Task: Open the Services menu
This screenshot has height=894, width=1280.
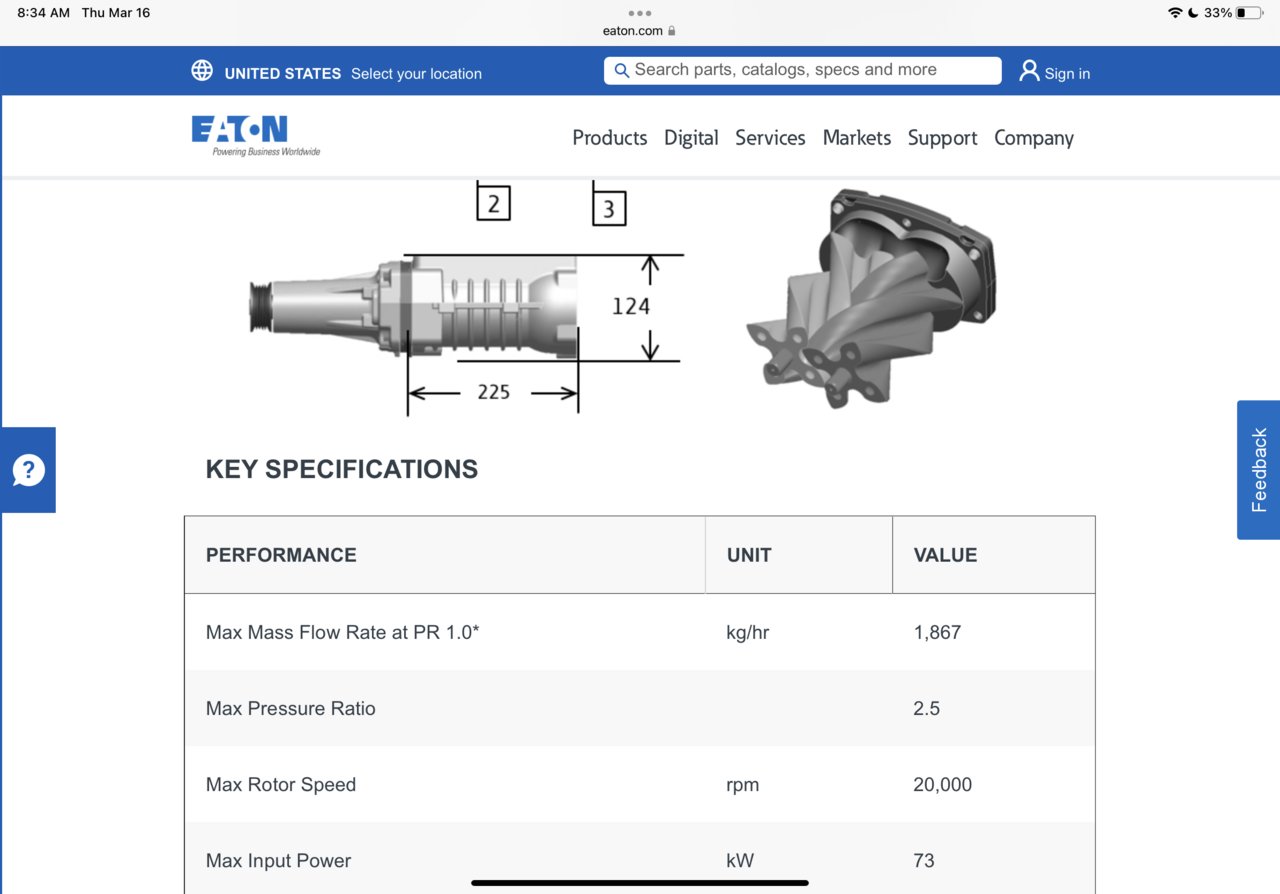Action: pyautogui.click(x=770, y=138)
